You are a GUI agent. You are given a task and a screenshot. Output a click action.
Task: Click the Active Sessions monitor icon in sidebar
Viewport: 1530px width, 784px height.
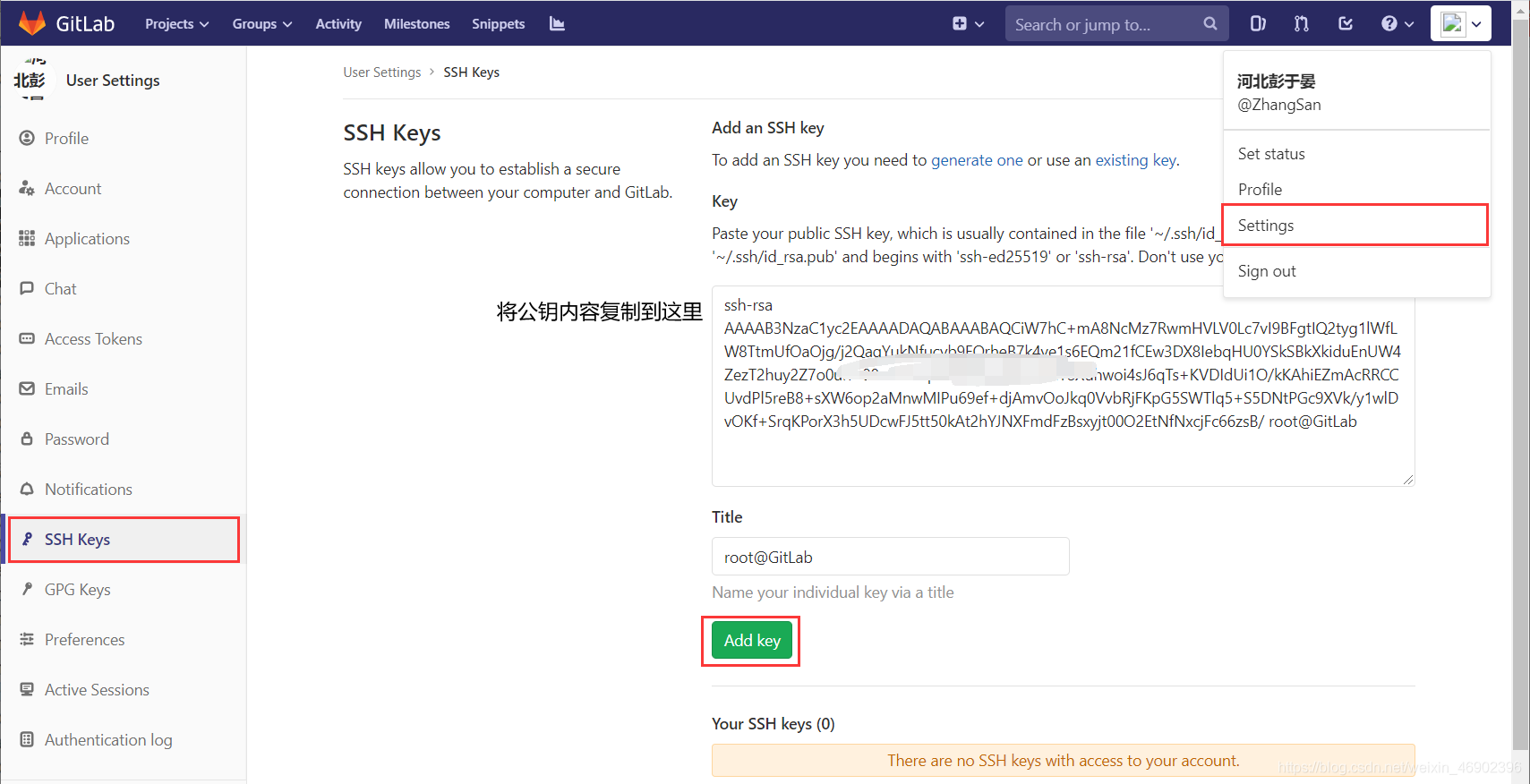click(27, 689)
